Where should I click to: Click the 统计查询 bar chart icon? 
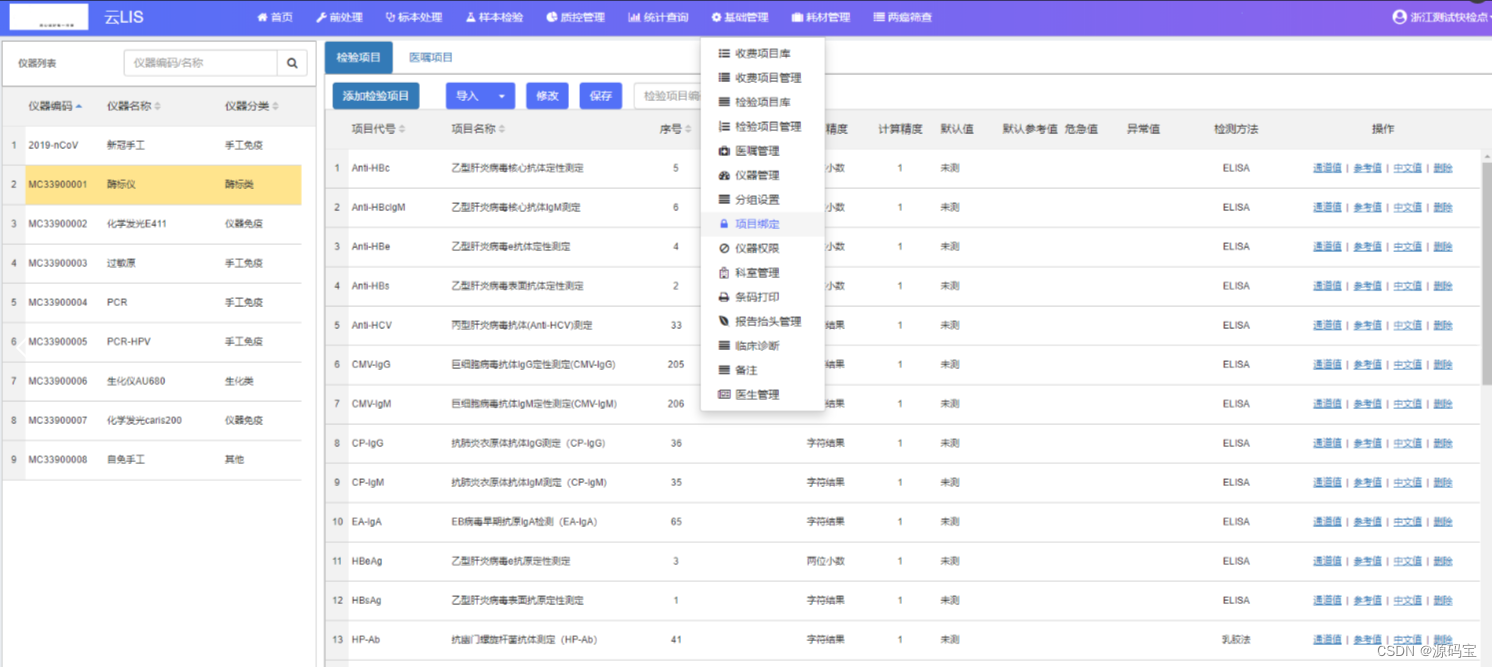[636, 16]
